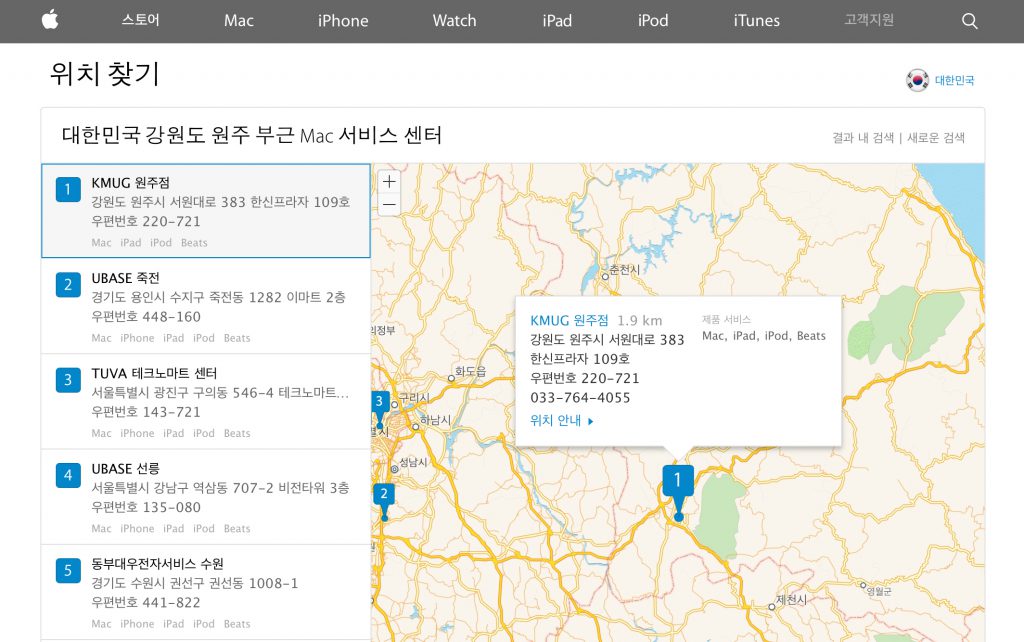Click map marker 3 on the map

coord(379,401)
